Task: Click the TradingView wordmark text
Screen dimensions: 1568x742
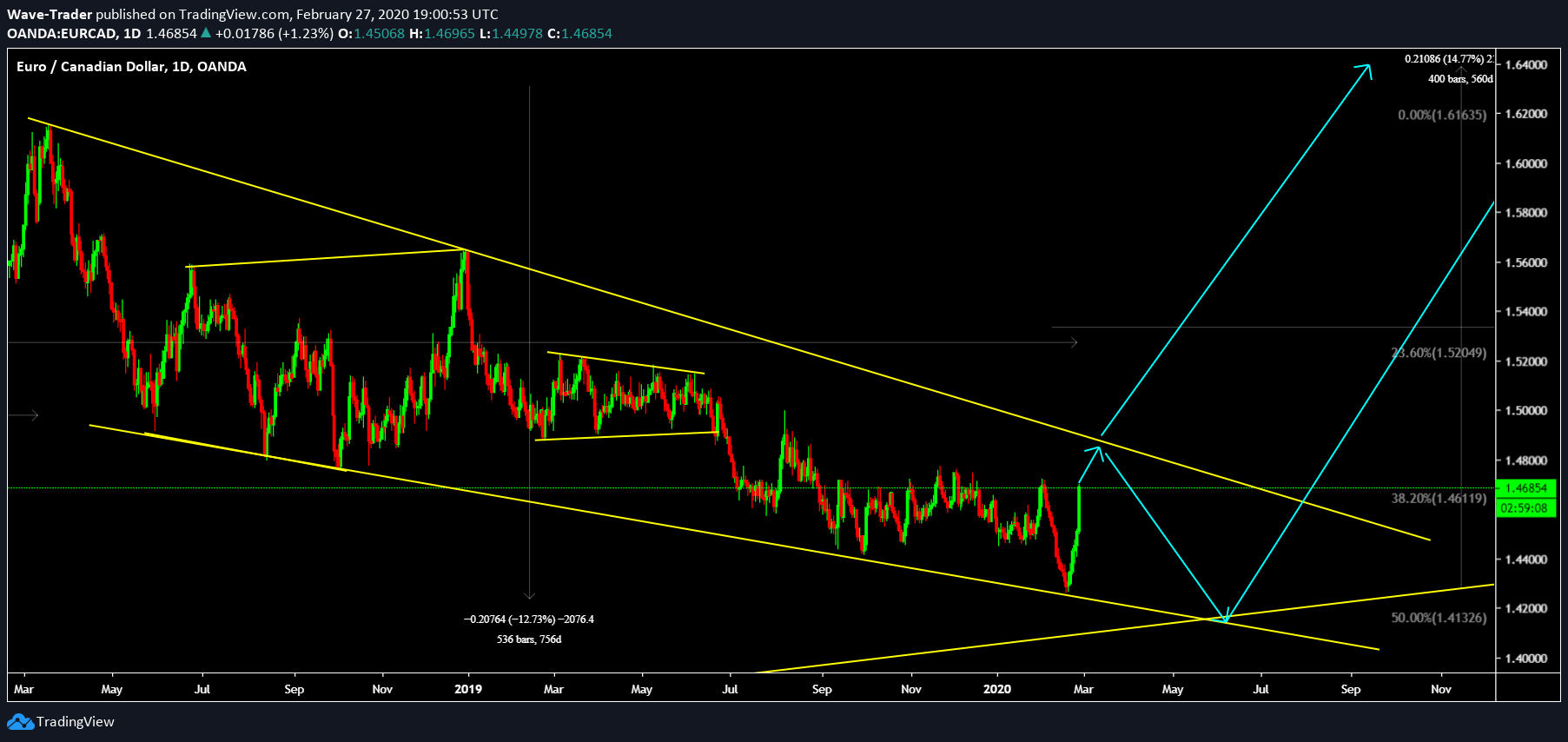Action: [x=76, y=722]
